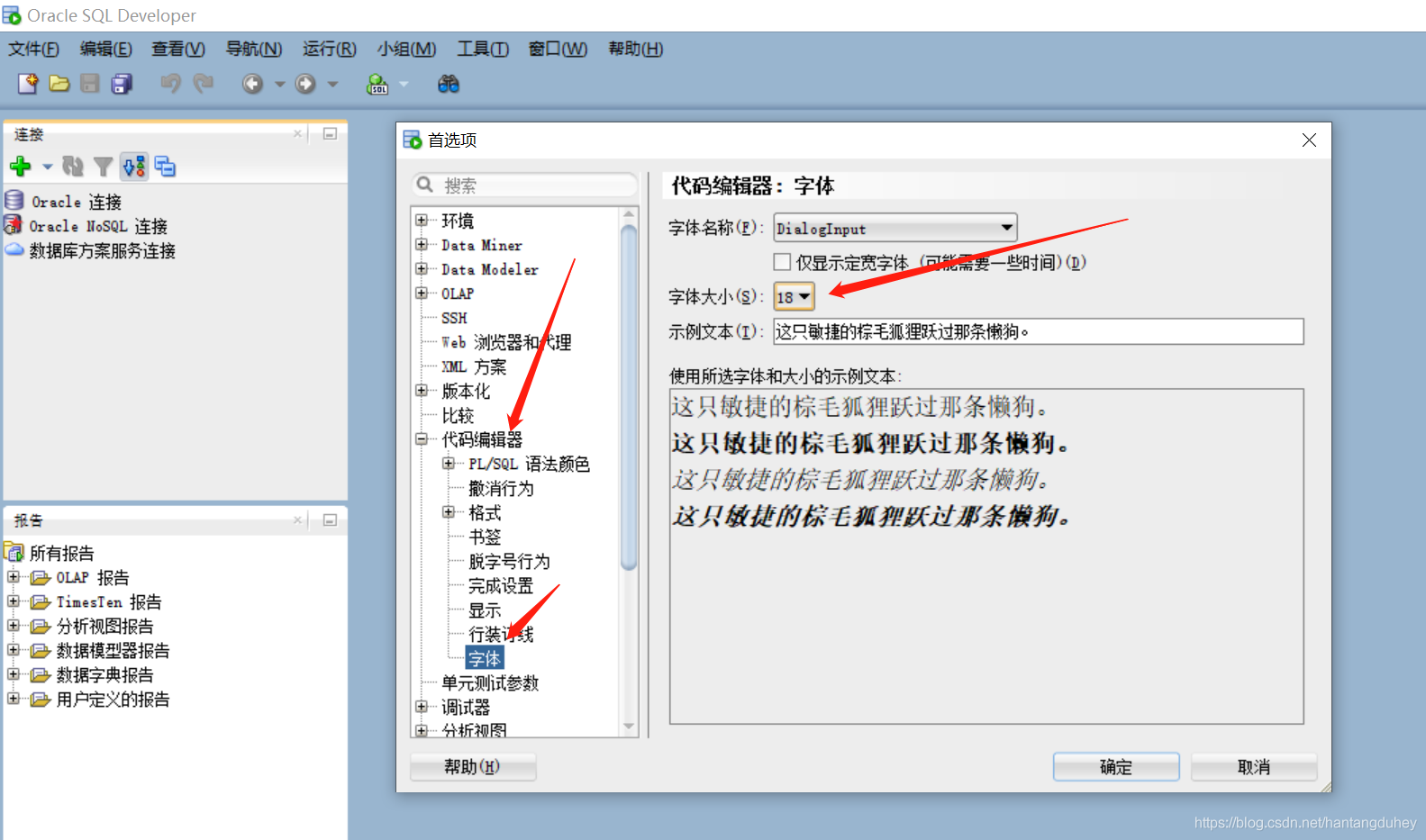The image size is (1426, 840).
Task: Select 撤消行为 in preferences tree
Action: pos(501,488)
